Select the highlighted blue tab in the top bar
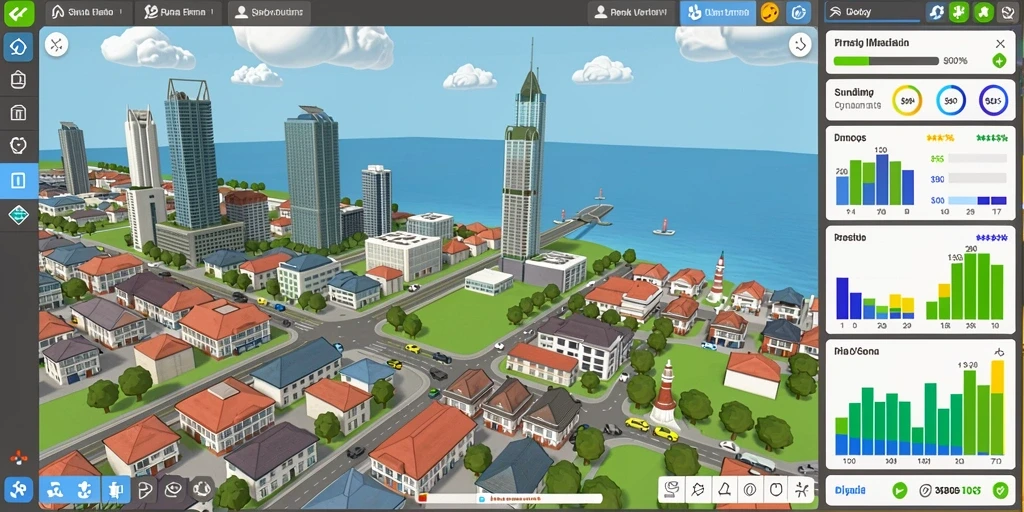This screenshot has width=1024, height=512. [718, 12]
